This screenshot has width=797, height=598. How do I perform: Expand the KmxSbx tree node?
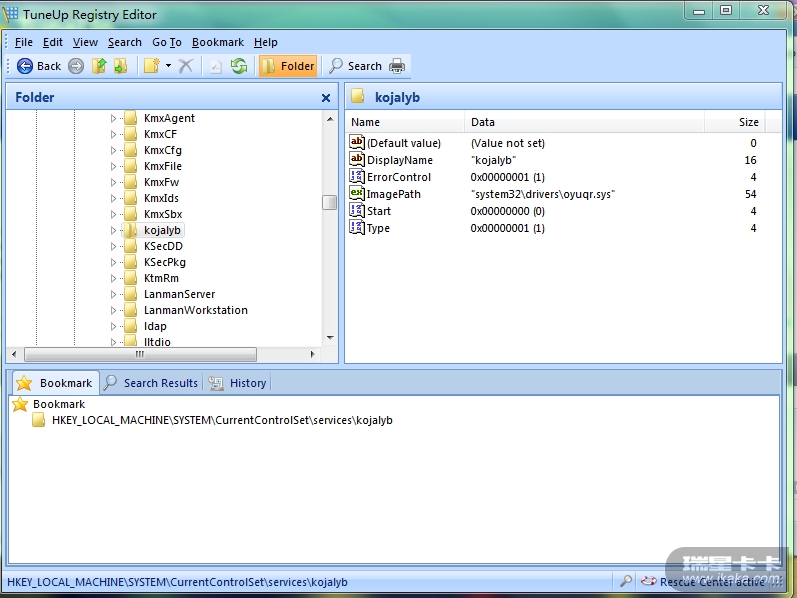[x=113, y=214]
